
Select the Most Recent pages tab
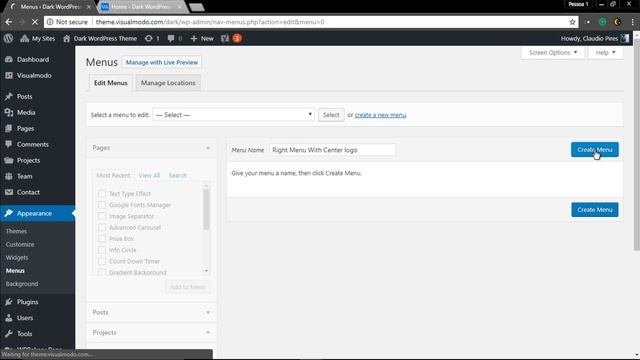[113, 176]
